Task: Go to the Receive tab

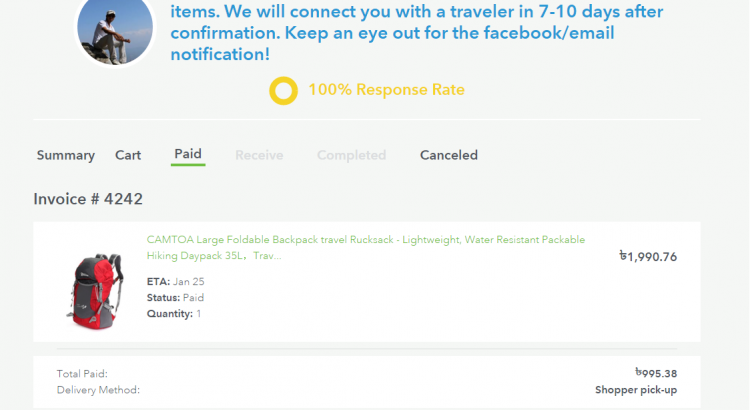Action: (x=259, y=155)
